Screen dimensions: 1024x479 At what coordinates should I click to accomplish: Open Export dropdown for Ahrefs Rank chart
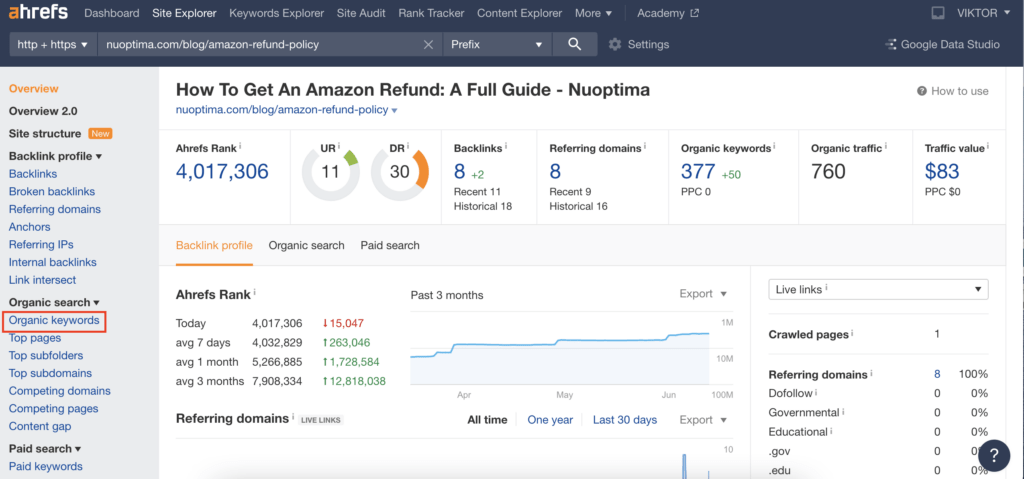703,293
